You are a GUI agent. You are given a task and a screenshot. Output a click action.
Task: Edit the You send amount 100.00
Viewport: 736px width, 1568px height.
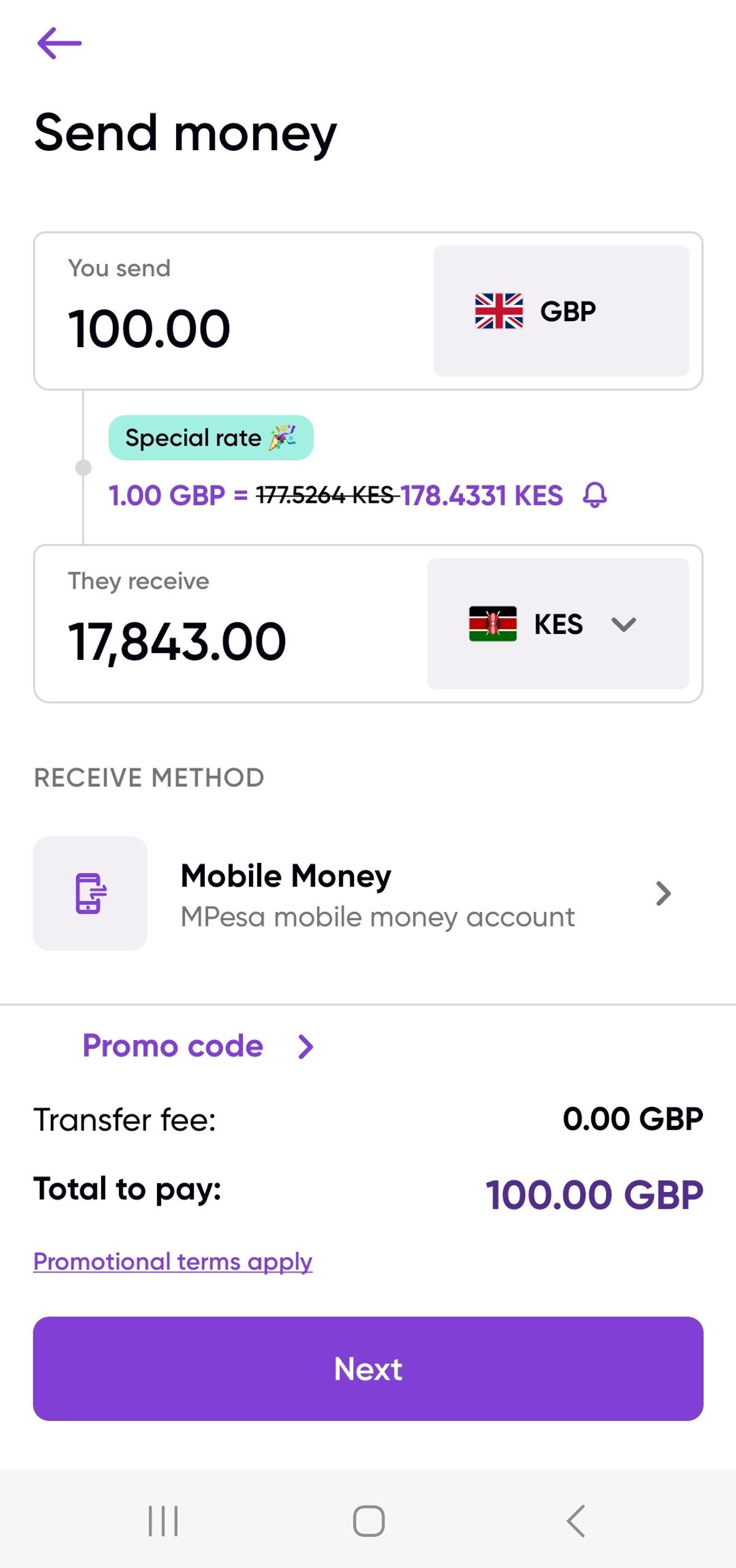149,329
